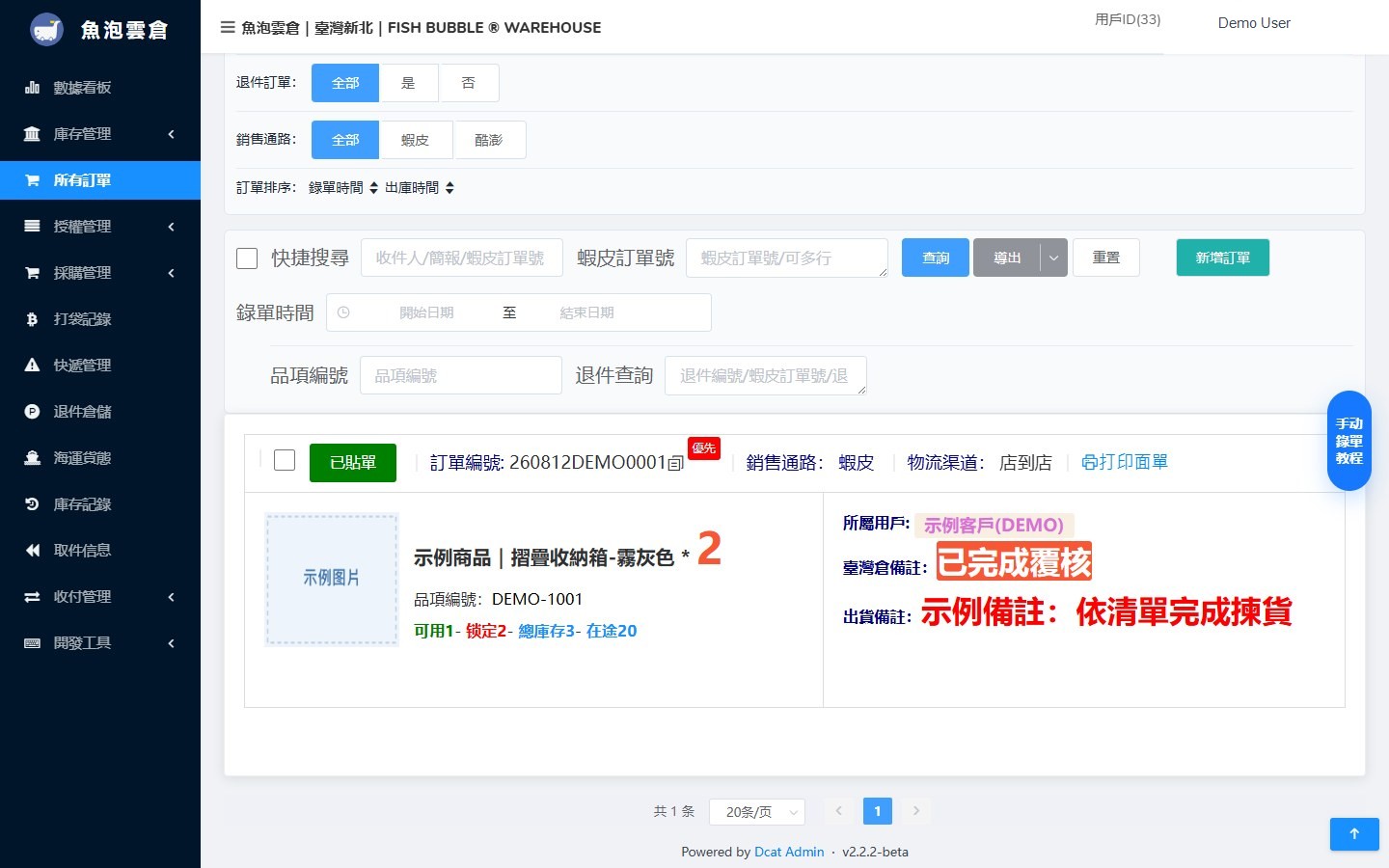This screenshot has width=1389, height=868.
Task: Open the 導出 dropdown arrow
Action: click(1053, 258)
